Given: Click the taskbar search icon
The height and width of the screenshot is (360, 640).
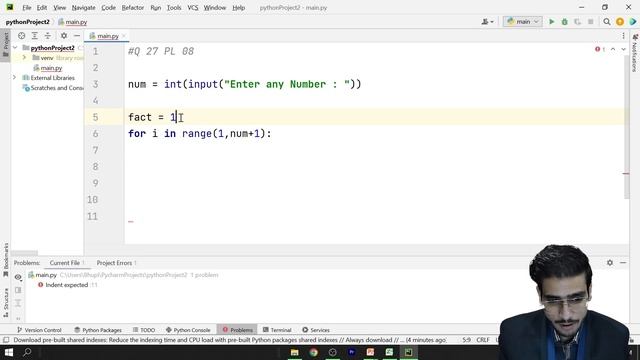Looking at the screenshot, I should pyautogui.click(x=27, y=352).
